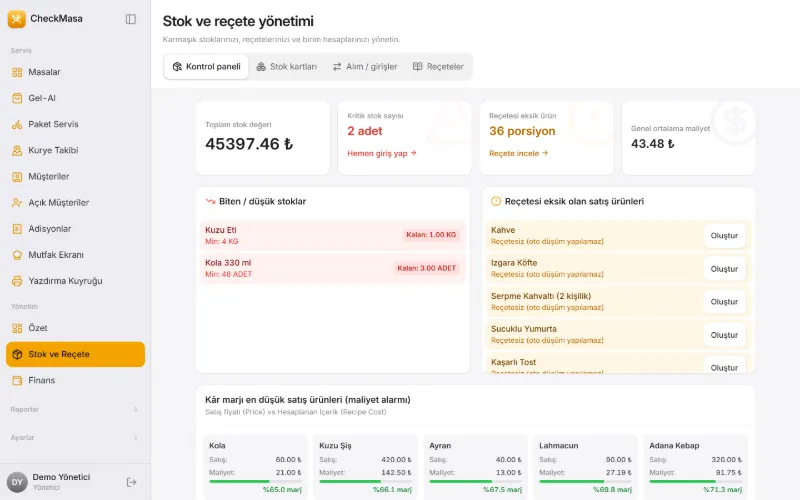The width and height of the screenshot is (800, 500).
Task: Click the Kurye Takibi courier icon
Action: pos(17,151)
